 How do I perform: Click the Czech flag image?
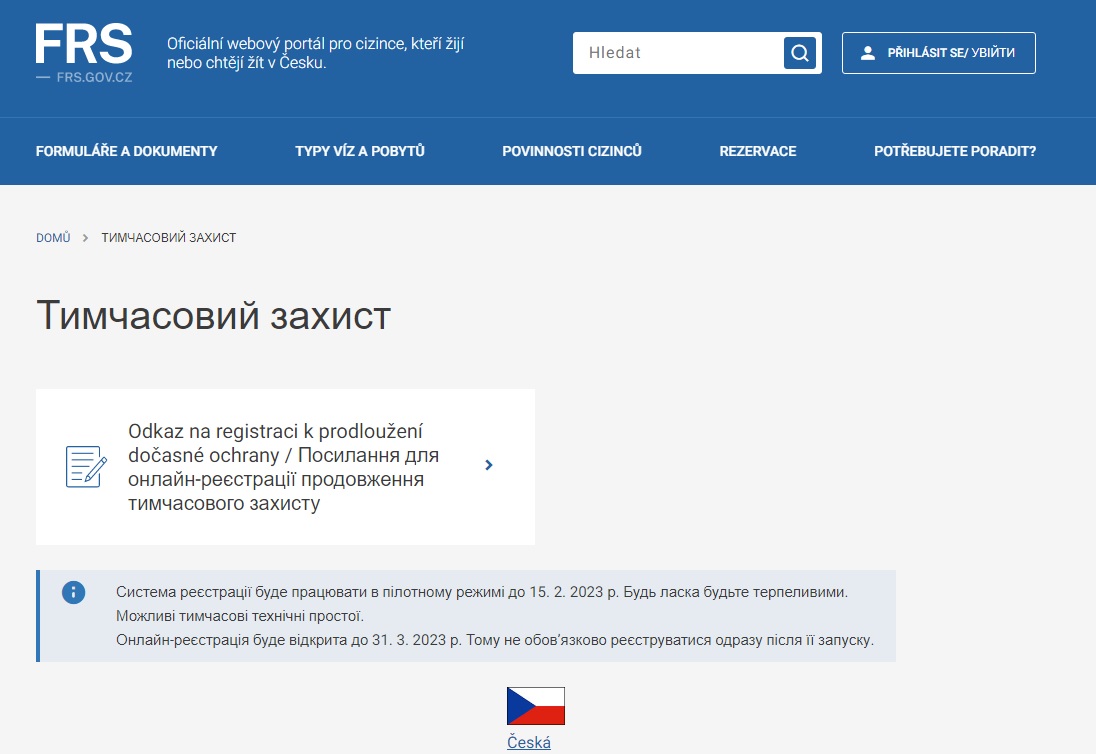coord(535,706)
